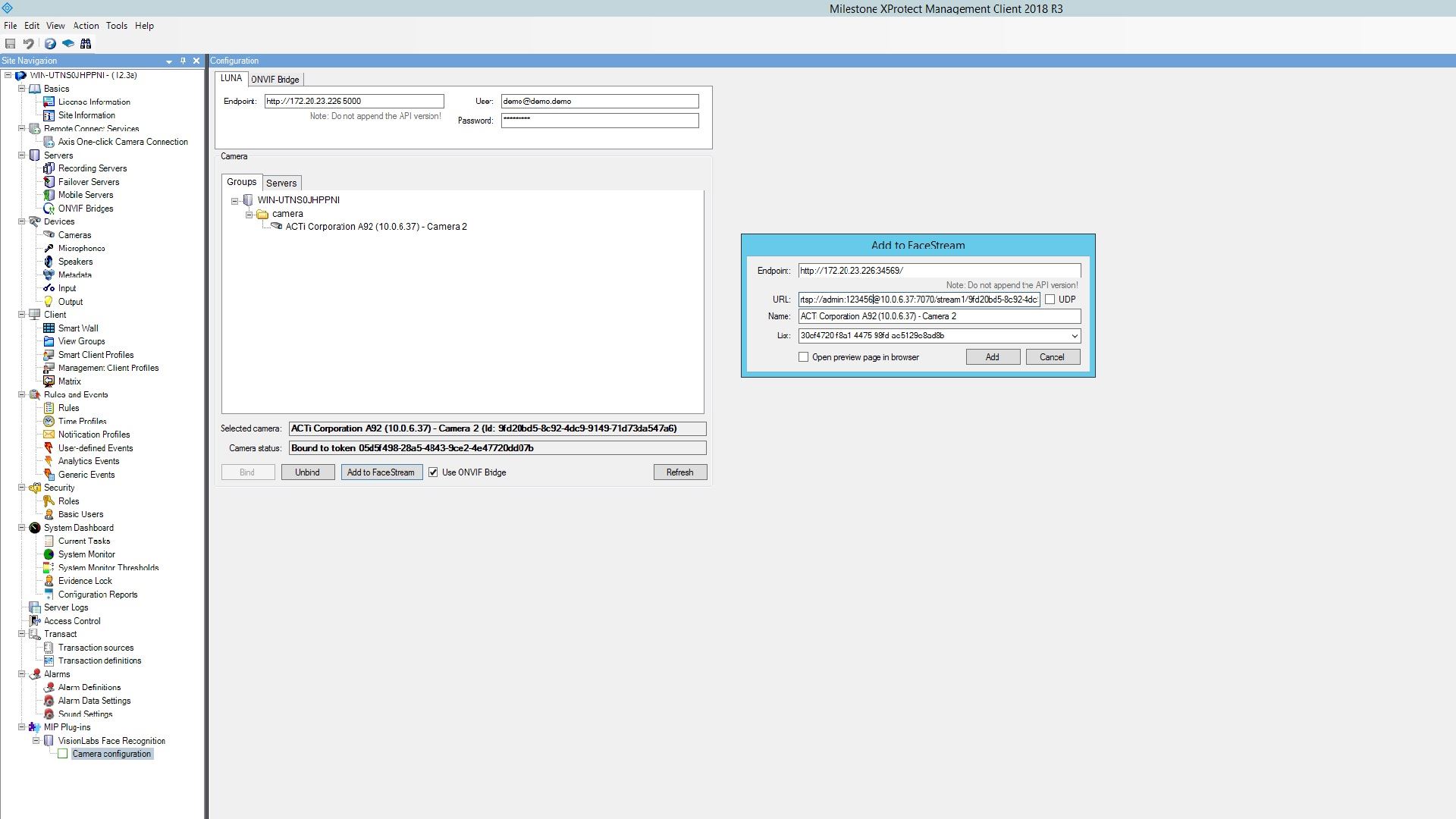Open the Smart Wall icon
The height and width of the screenshot is (819, 1456).
[x=49, y=328]
